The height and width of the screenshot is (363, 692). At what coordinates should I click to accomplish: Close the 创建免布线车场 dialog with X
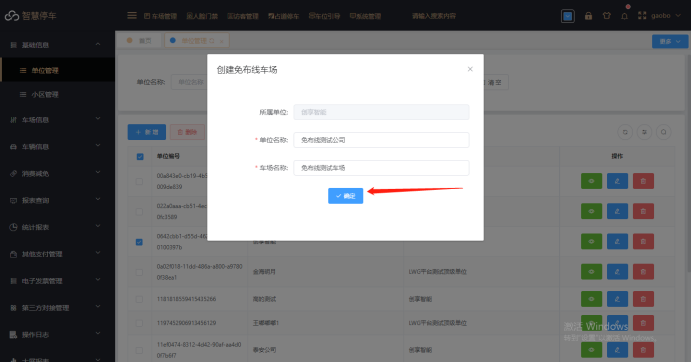[x=470, y=69]
